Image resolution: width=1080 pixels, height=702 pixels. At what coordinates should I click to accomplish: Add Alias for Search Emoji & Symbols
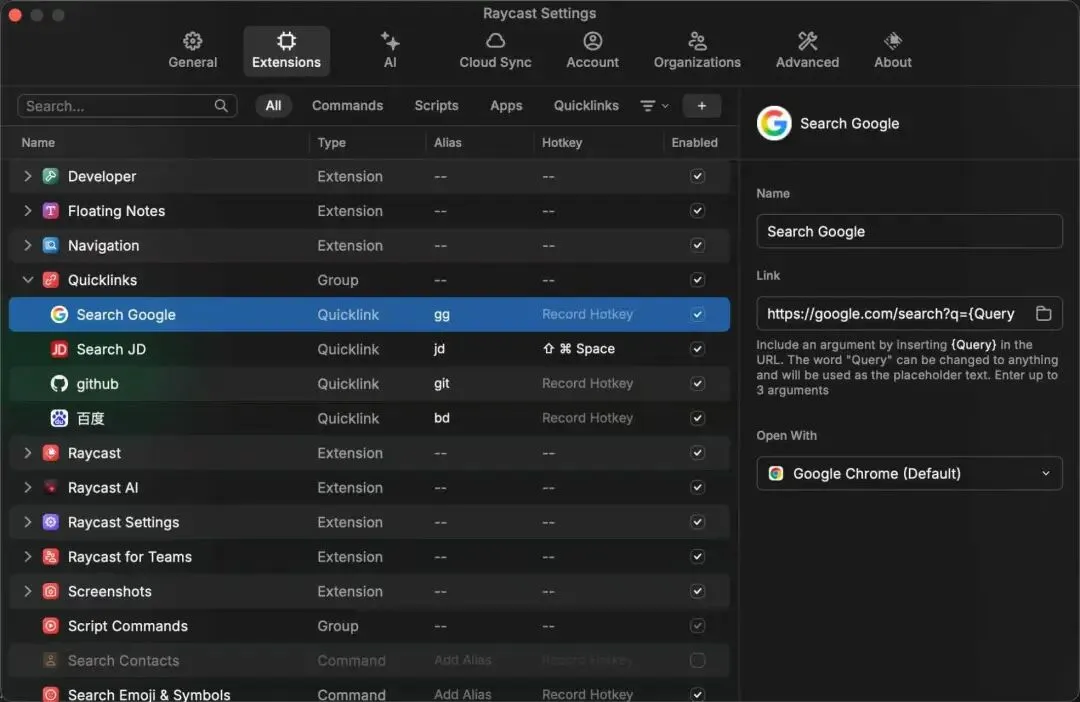pyautogui.click(x=462, y=695)
